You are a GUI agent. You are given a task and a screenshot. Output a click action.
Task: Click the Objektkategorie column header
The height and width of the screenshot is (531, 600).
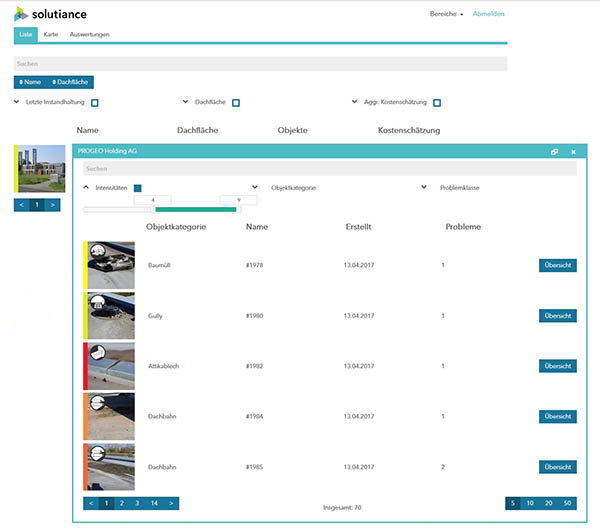click(x=176, y=227)
